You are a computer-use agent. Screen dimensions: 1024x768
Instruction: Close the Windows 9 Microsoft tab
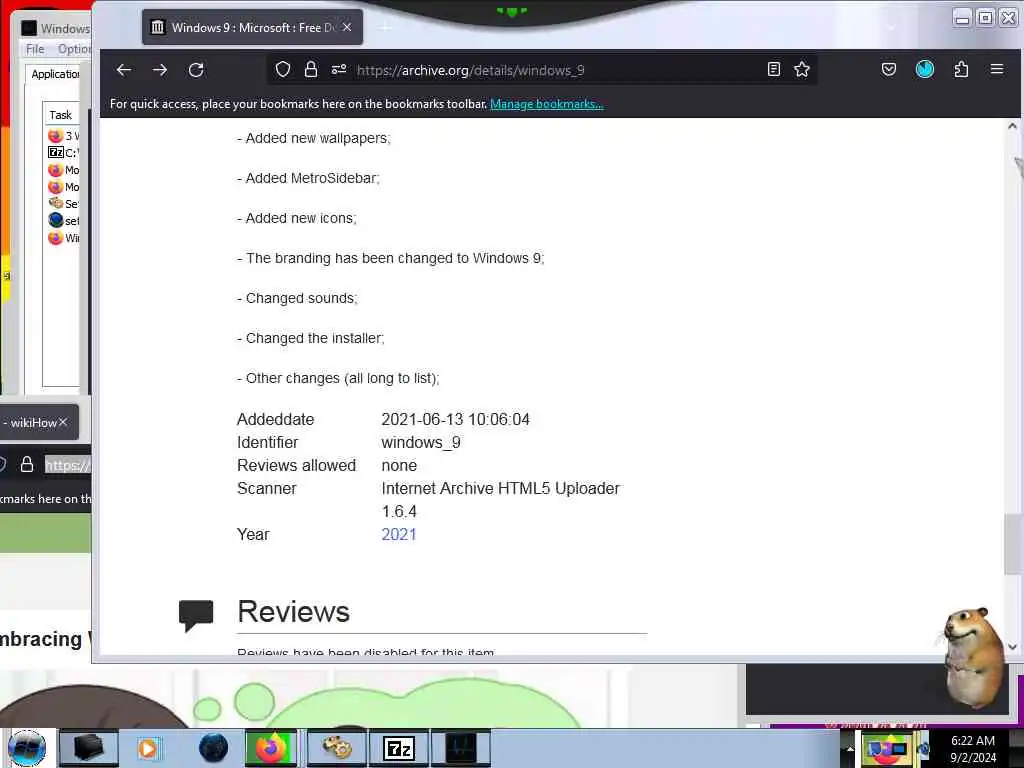click(347, 27)
